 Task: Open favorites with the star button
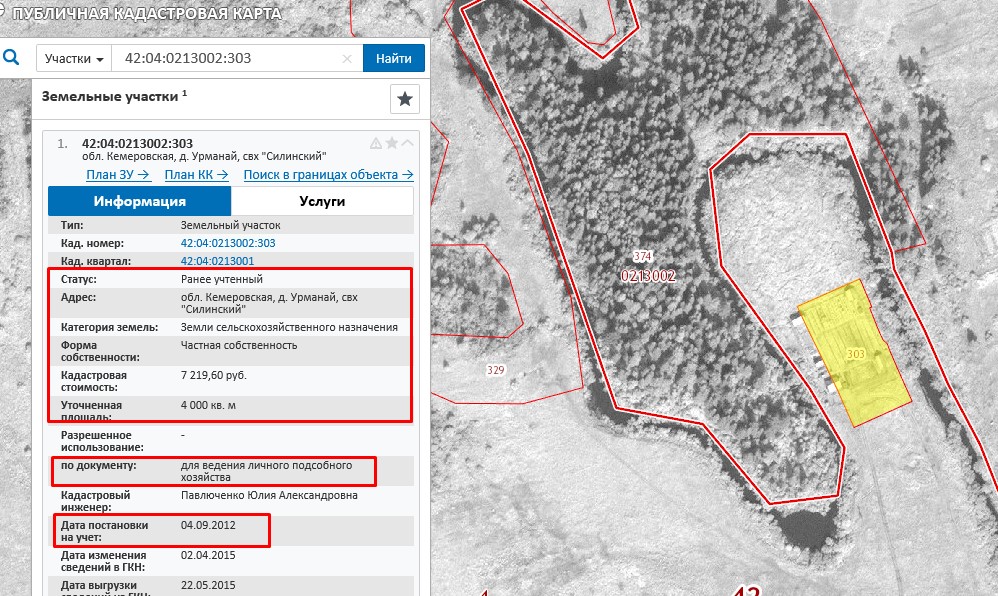pyautogui.click(x=404, y=99)
